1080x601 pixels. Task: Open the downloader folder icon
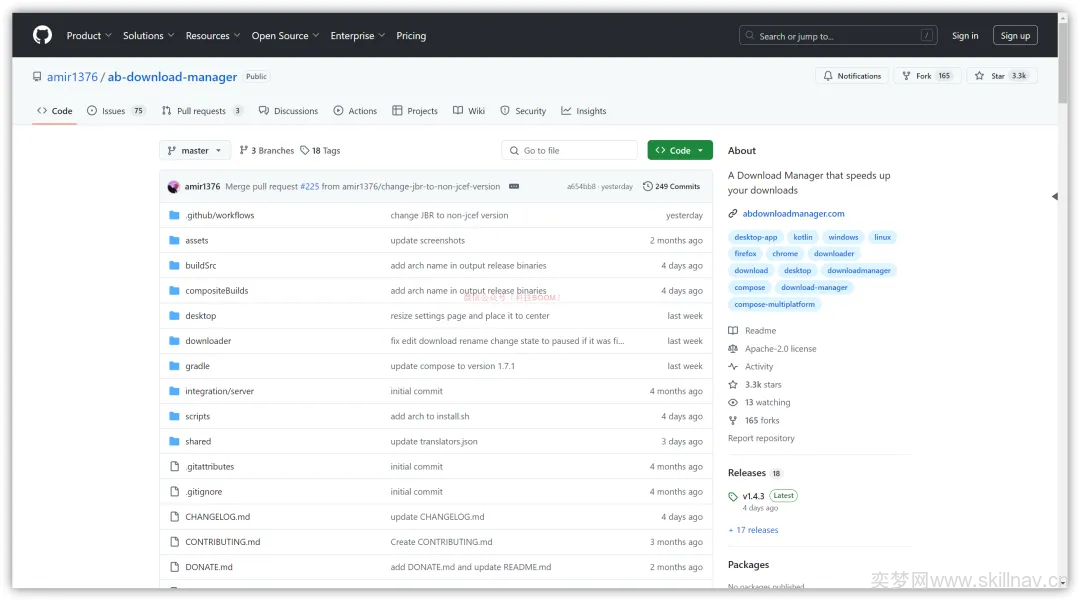click(x=174, y=341)
